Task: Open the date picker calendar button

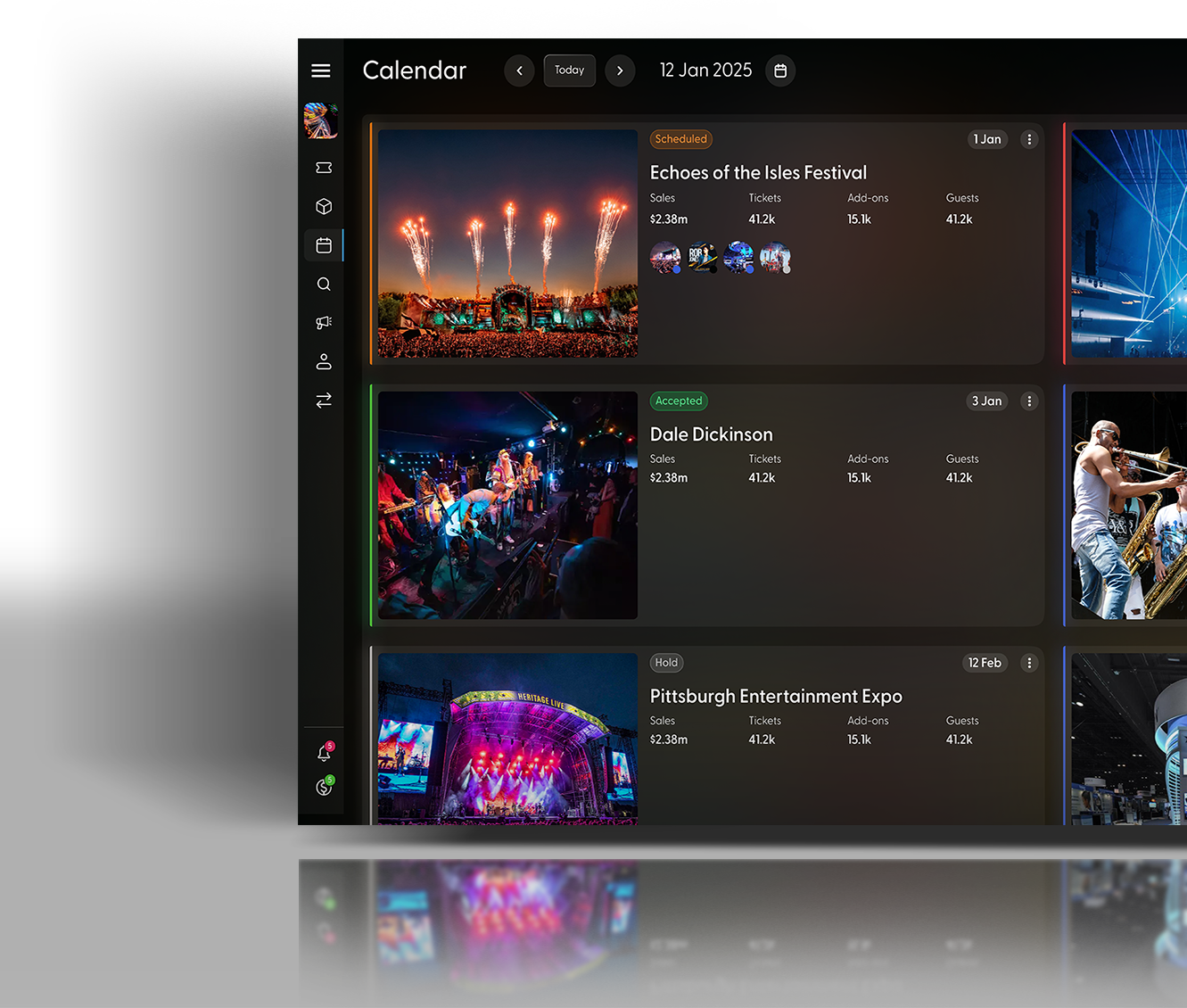Action: coord(780,70)
